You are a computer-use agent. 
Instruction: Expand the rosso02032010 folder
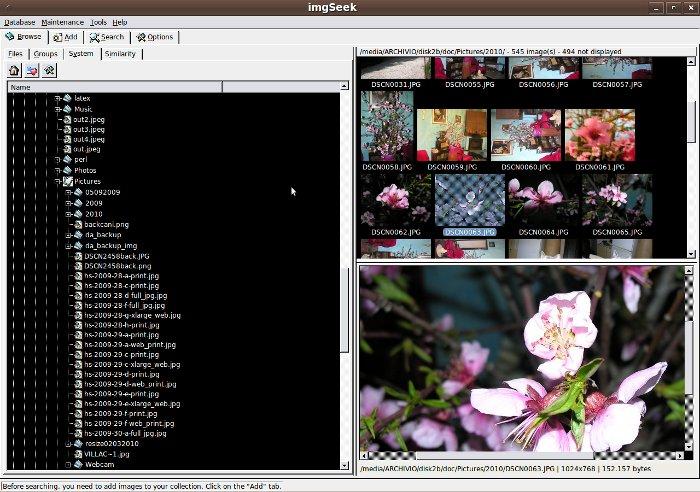coord(68,444)
